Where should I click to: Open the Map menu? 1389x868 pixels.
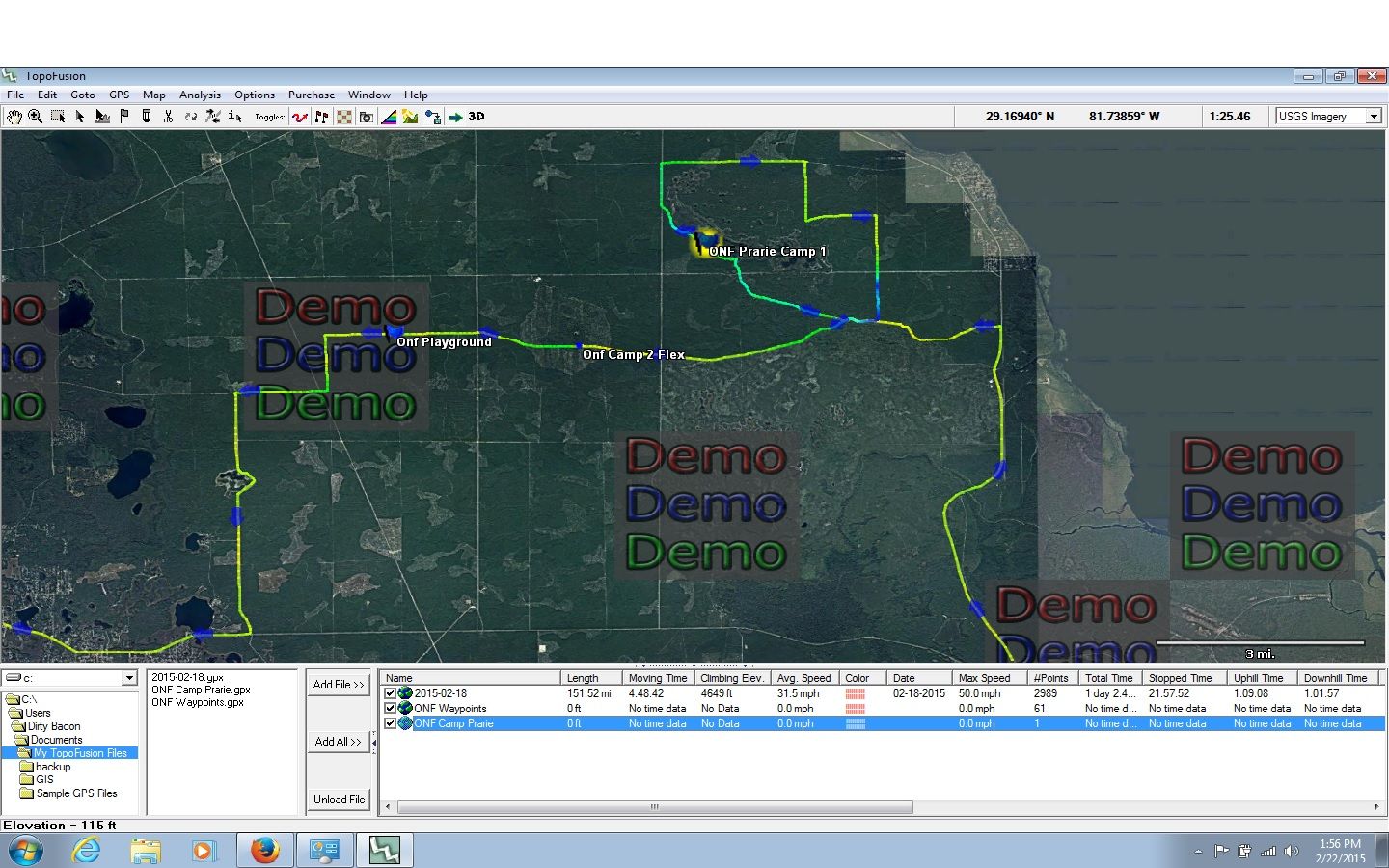(x=154, y=95)
